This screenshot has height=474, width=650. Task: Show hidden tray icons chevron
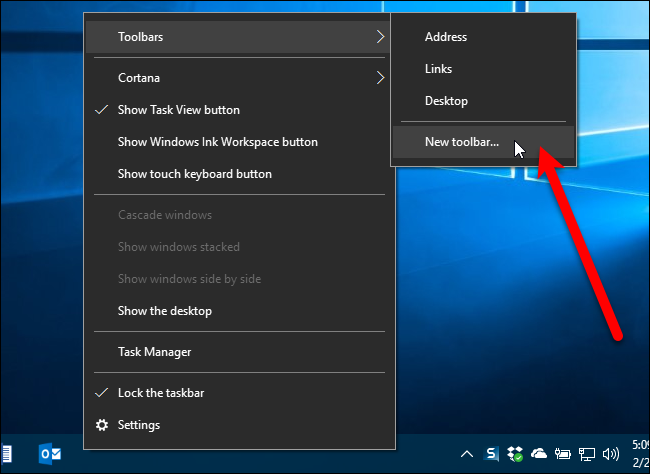pyautogui.click(x=469, y=454)
